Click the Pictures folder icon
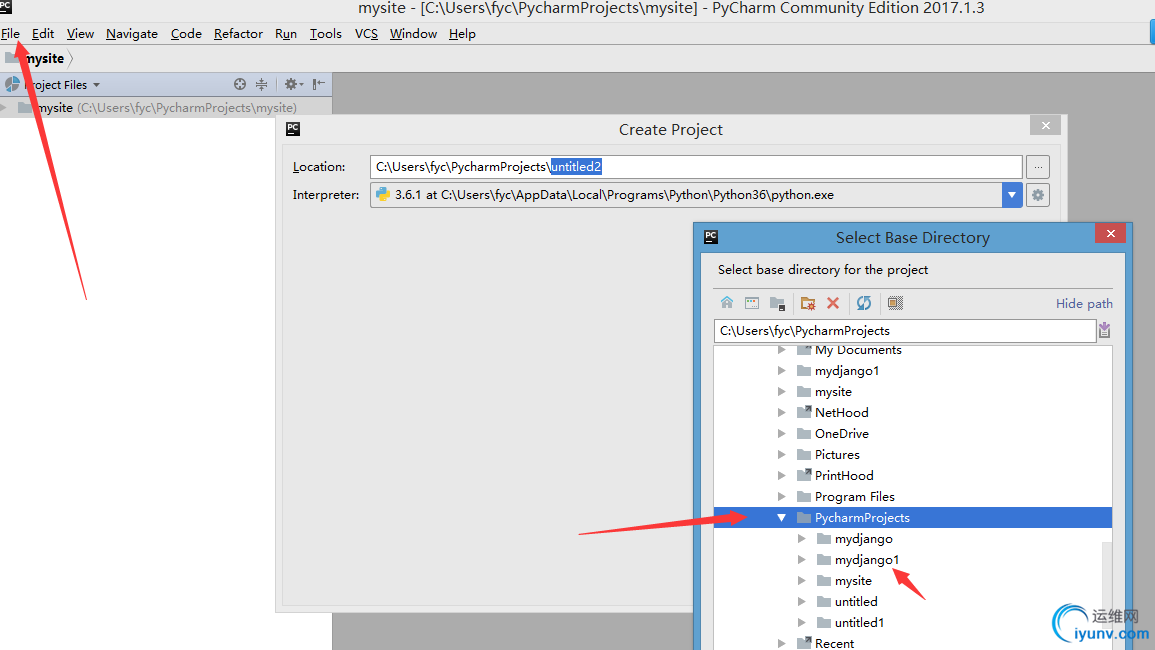 [804, 455]
